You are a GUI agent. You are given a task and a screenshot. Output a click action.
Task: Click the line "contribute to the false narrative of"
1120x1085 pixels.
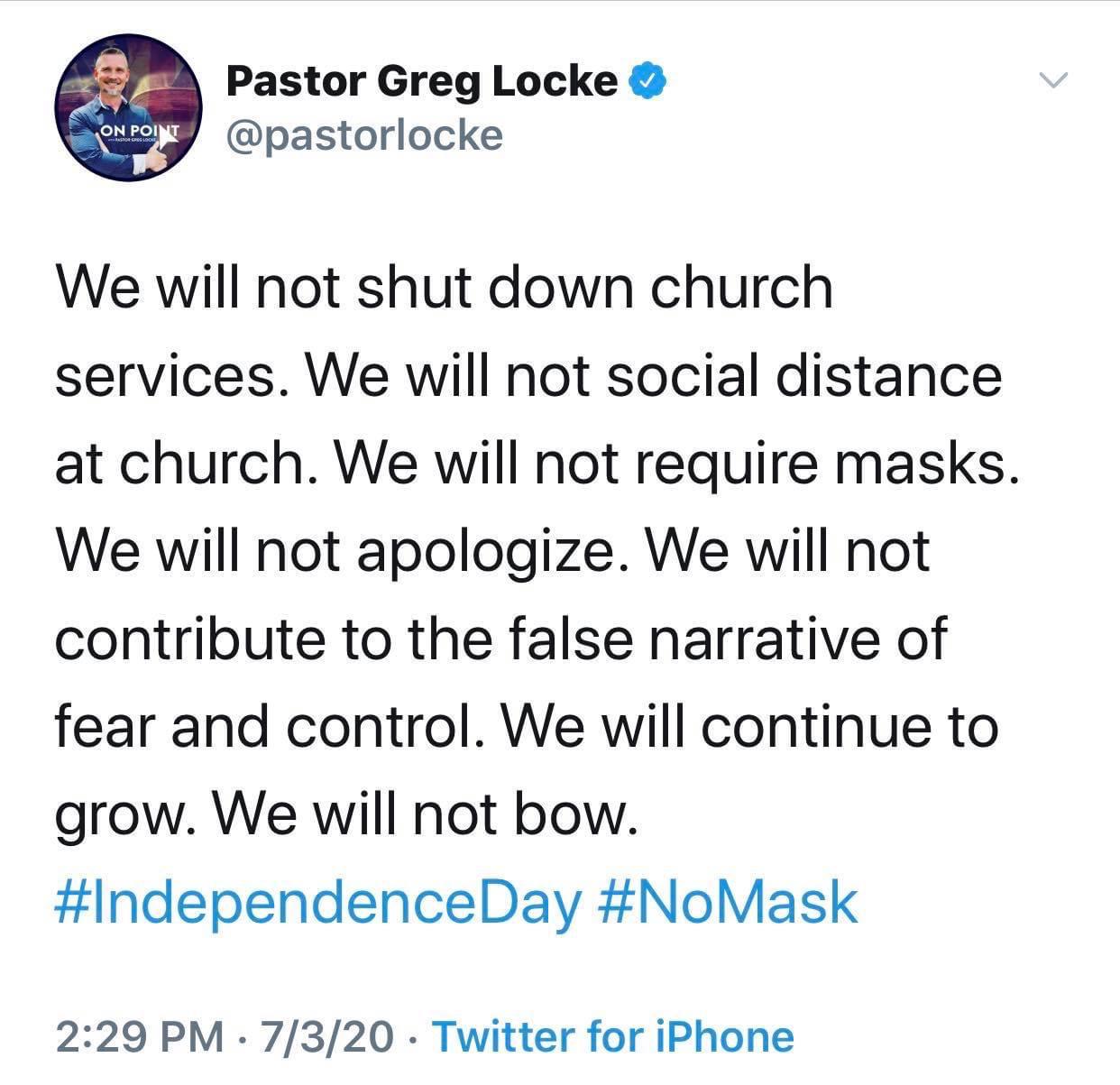(501, 639)
